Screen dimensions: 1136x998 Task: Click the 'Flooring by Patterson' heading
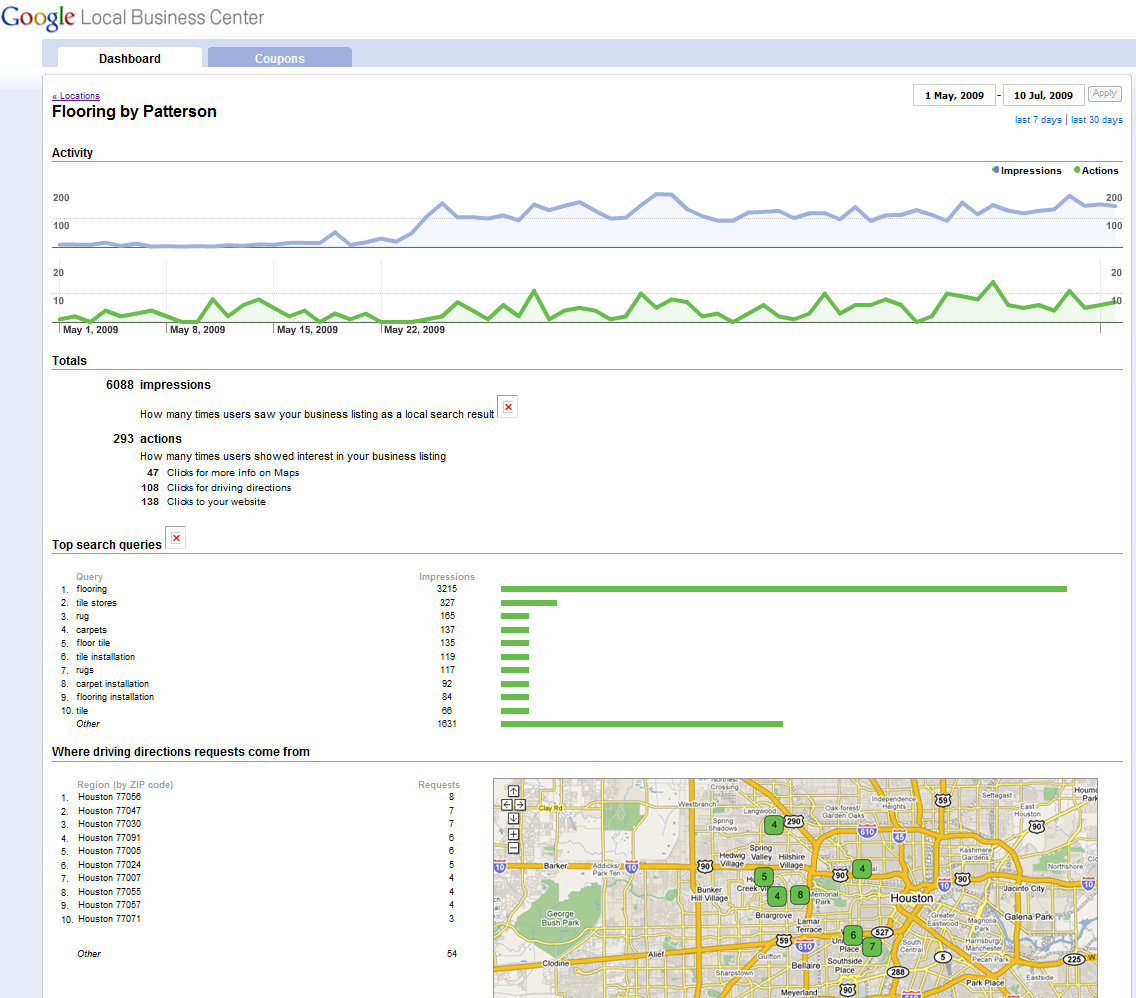(134, 112)
